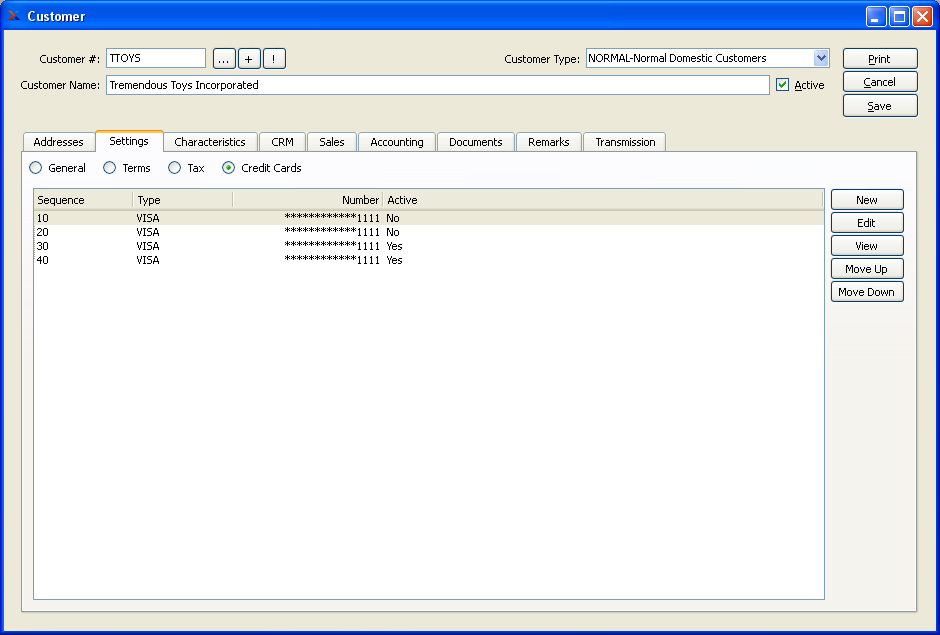
Task: Switch to the Documents tab
Action: pos(475,142)
